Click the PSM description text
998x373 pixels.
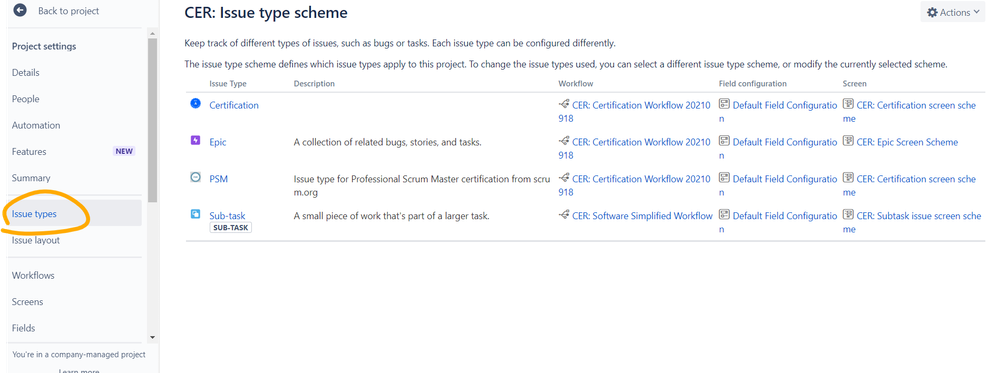422,185
